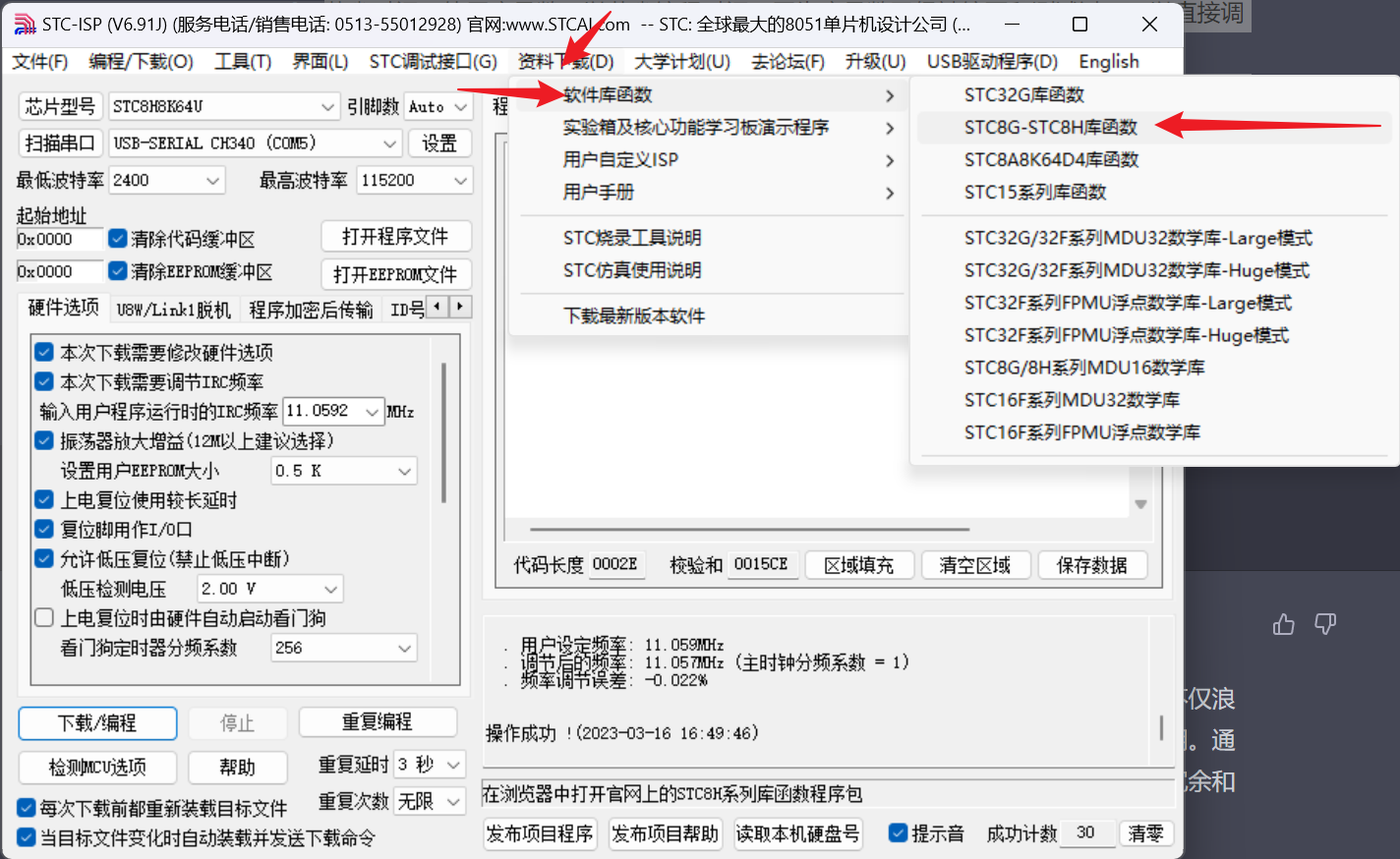This screenshot has width=1400, height=859.
Task: Click the 打开程序文件 button
Action: click(395, 236)
